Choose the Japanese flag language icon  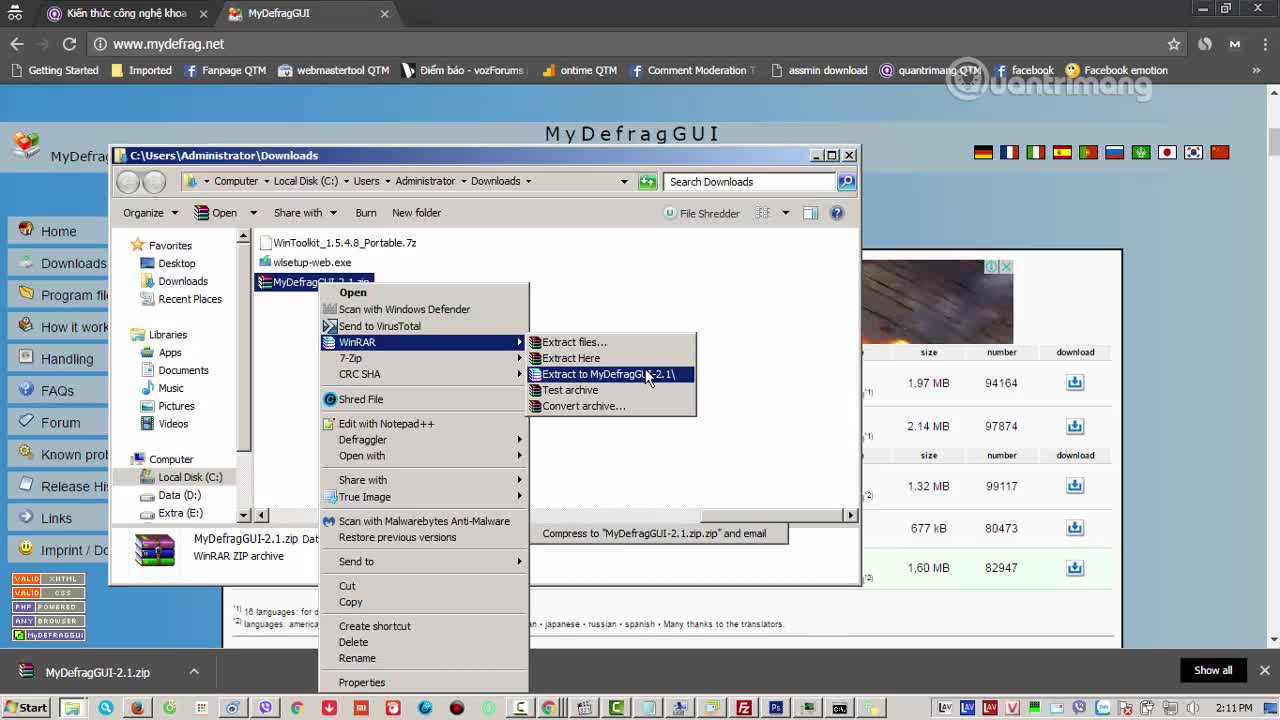[x=1167, y=152]
